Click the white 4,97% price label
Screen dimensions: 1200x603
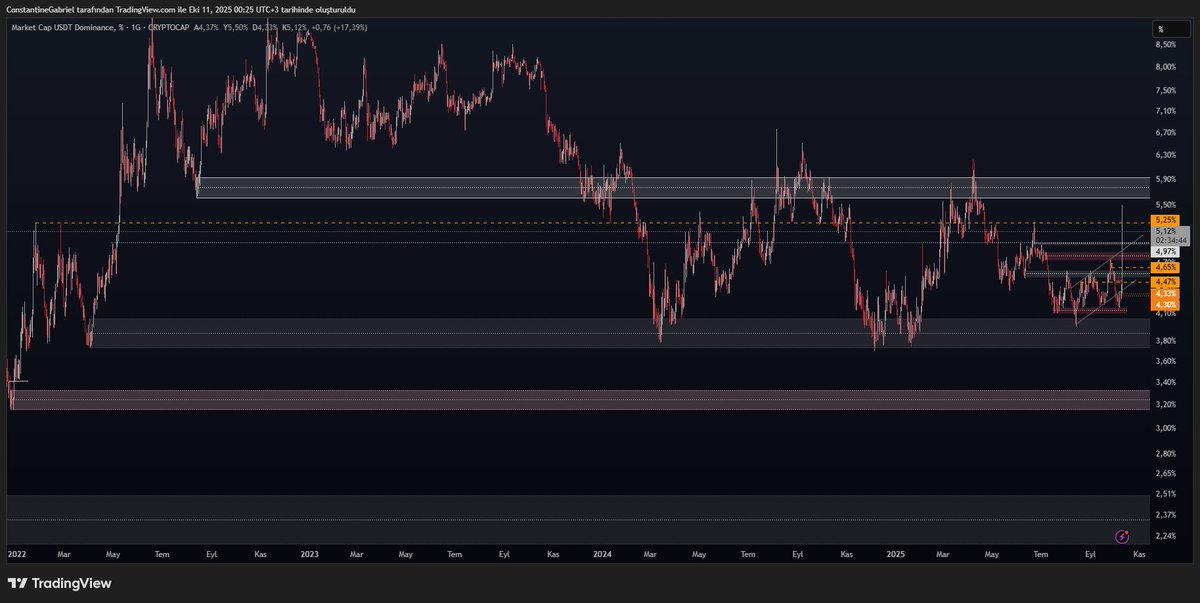coord(1166,253)
